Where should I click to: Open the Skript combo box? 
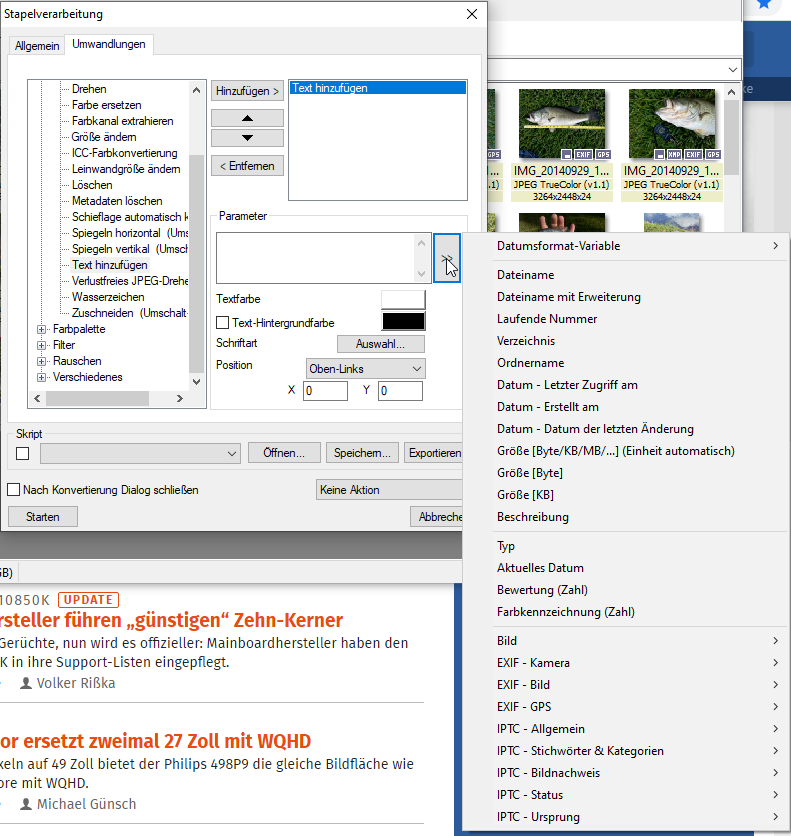[x=141, y=453]
